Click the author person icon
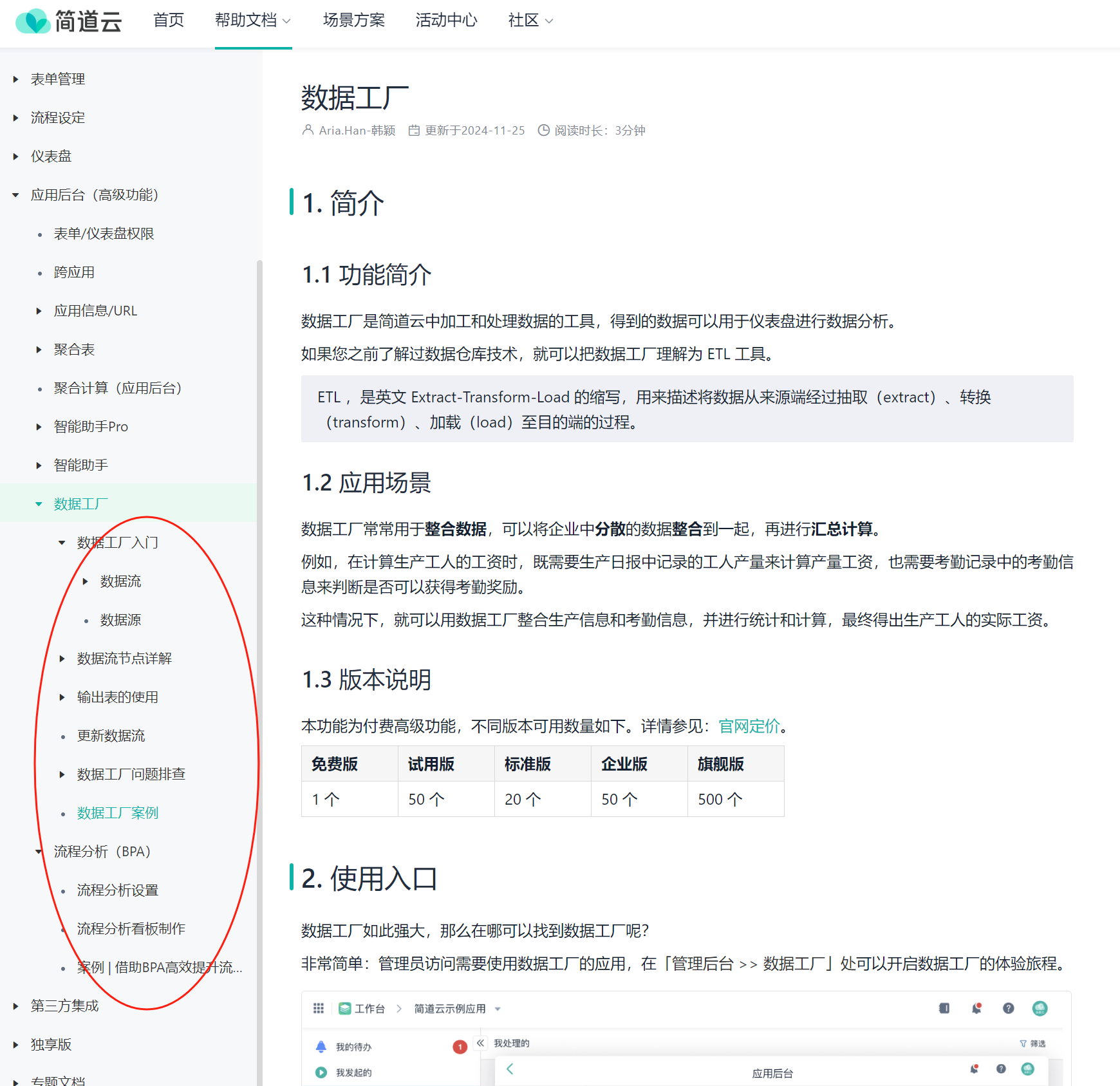The height and width of the screenshot is (1086, 1120). (x=308, y=130)
